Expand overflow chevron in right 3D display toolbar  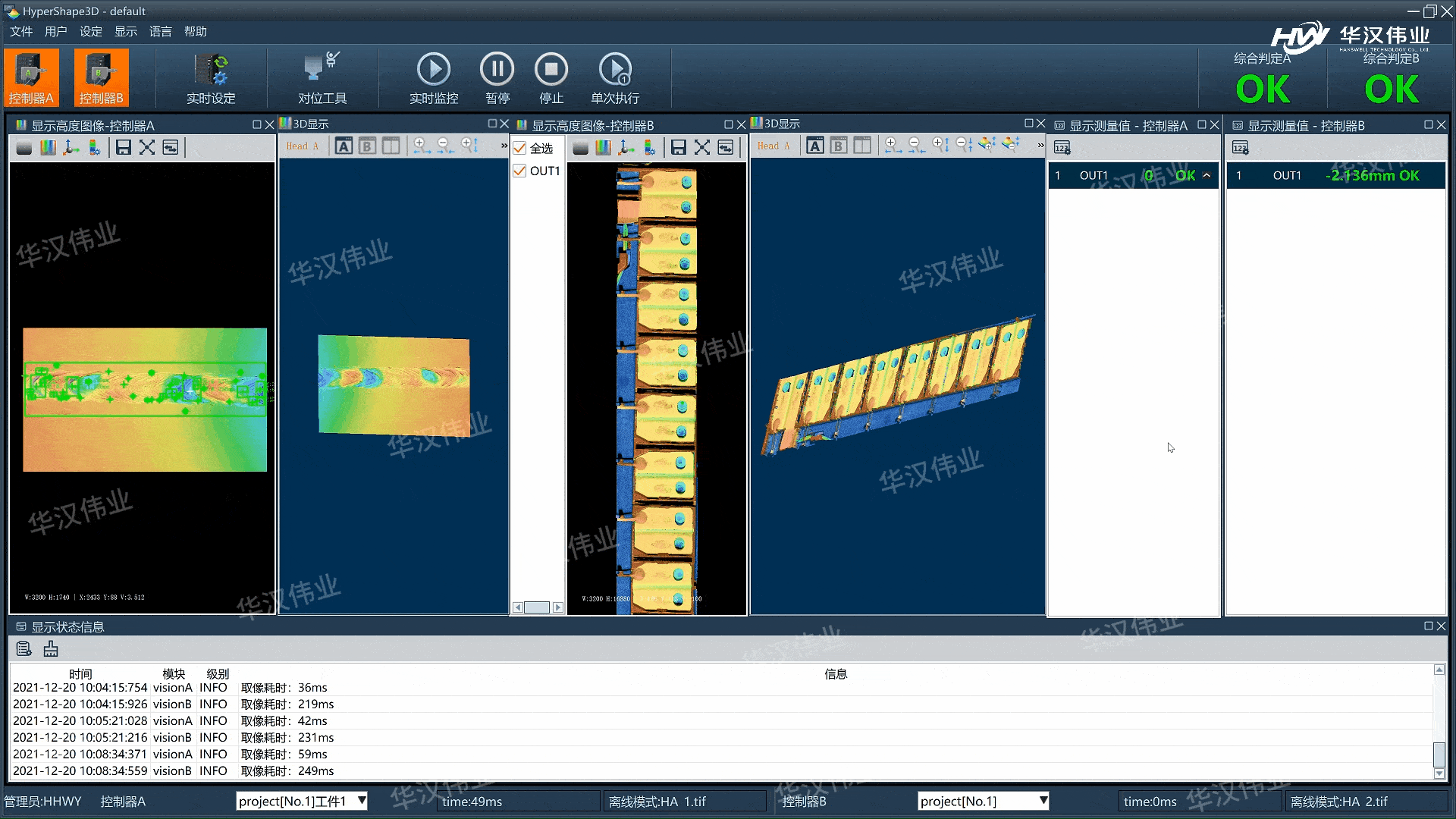tap(1040, 146)
